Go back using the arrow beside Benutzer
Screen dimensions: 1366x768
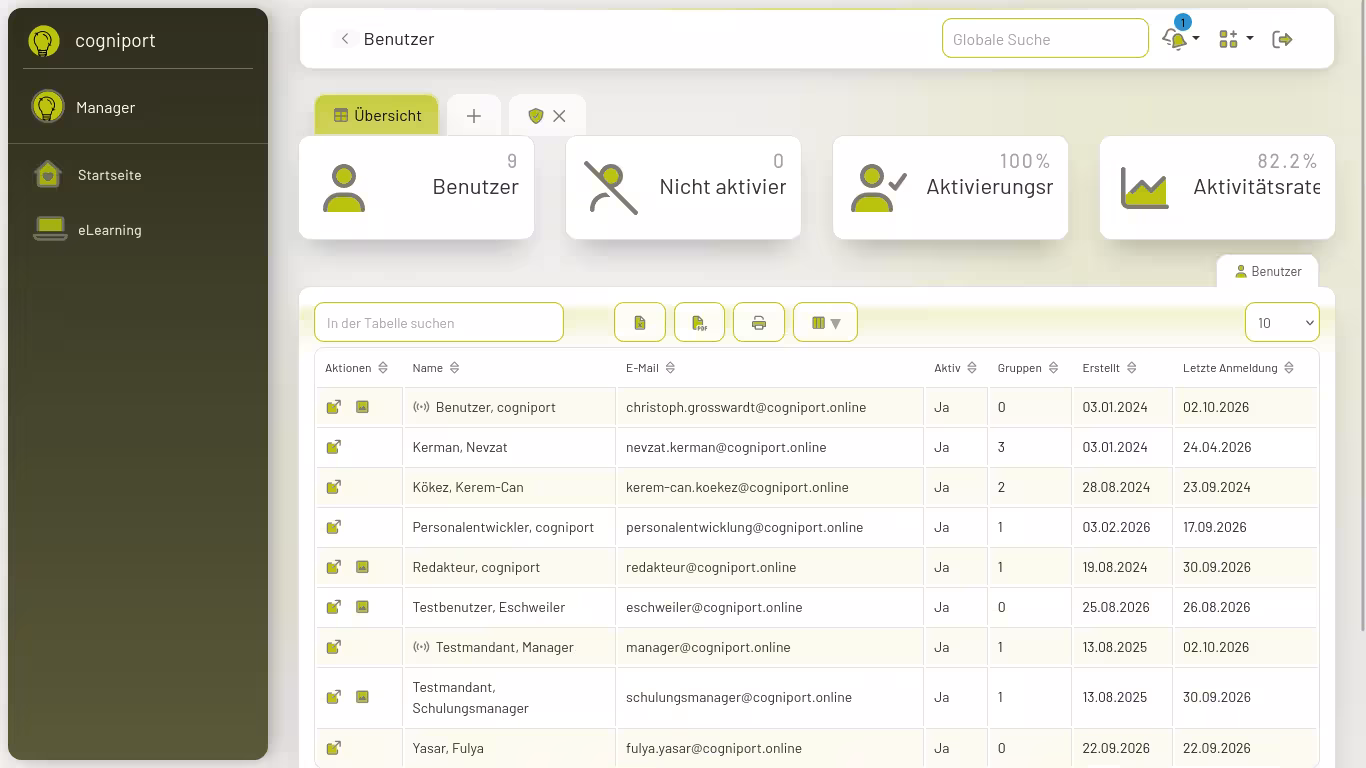[x=345, y=39]
